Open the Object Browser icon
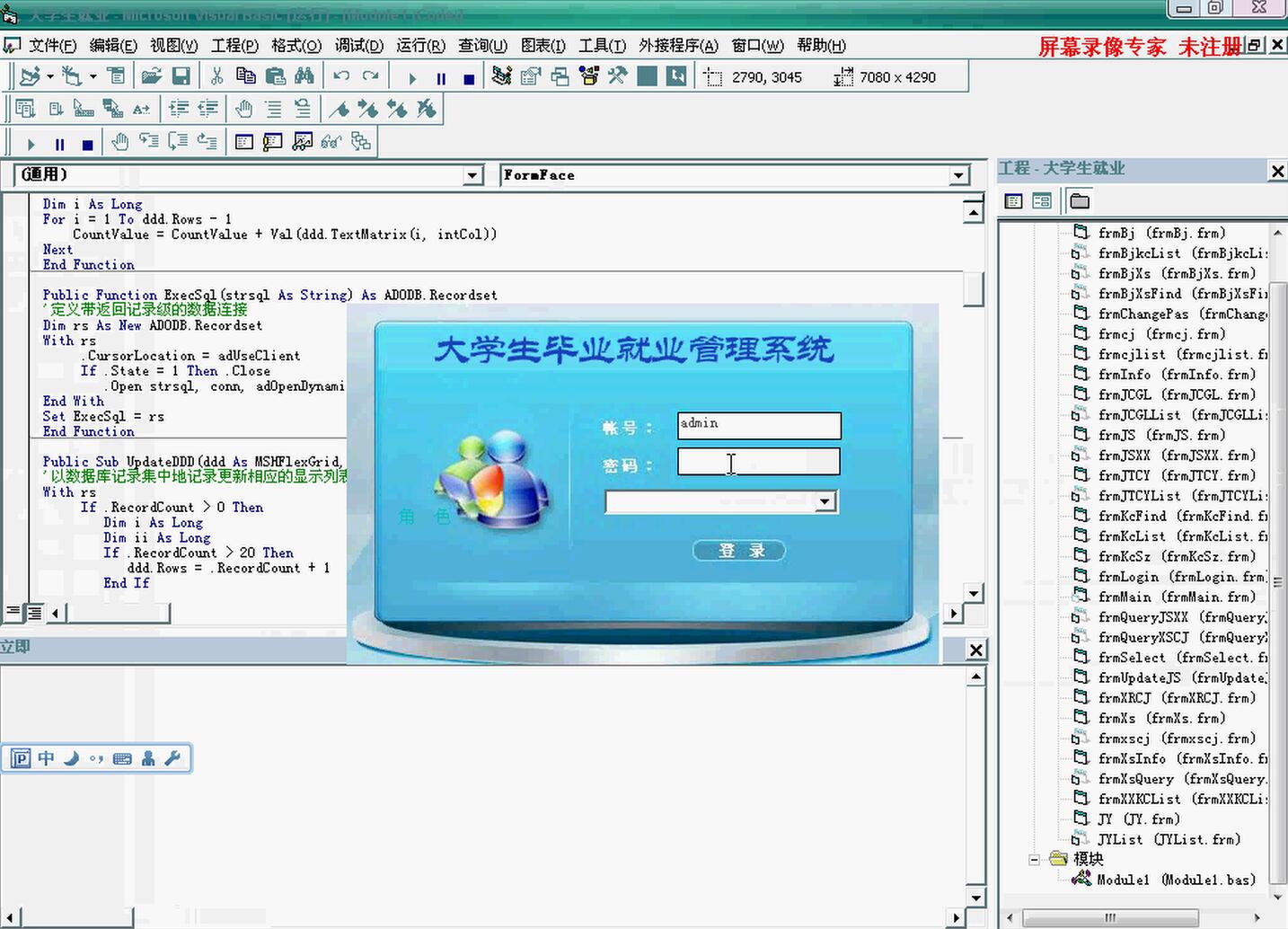The height and width of the screenshot is (929, 1288). 589,76
